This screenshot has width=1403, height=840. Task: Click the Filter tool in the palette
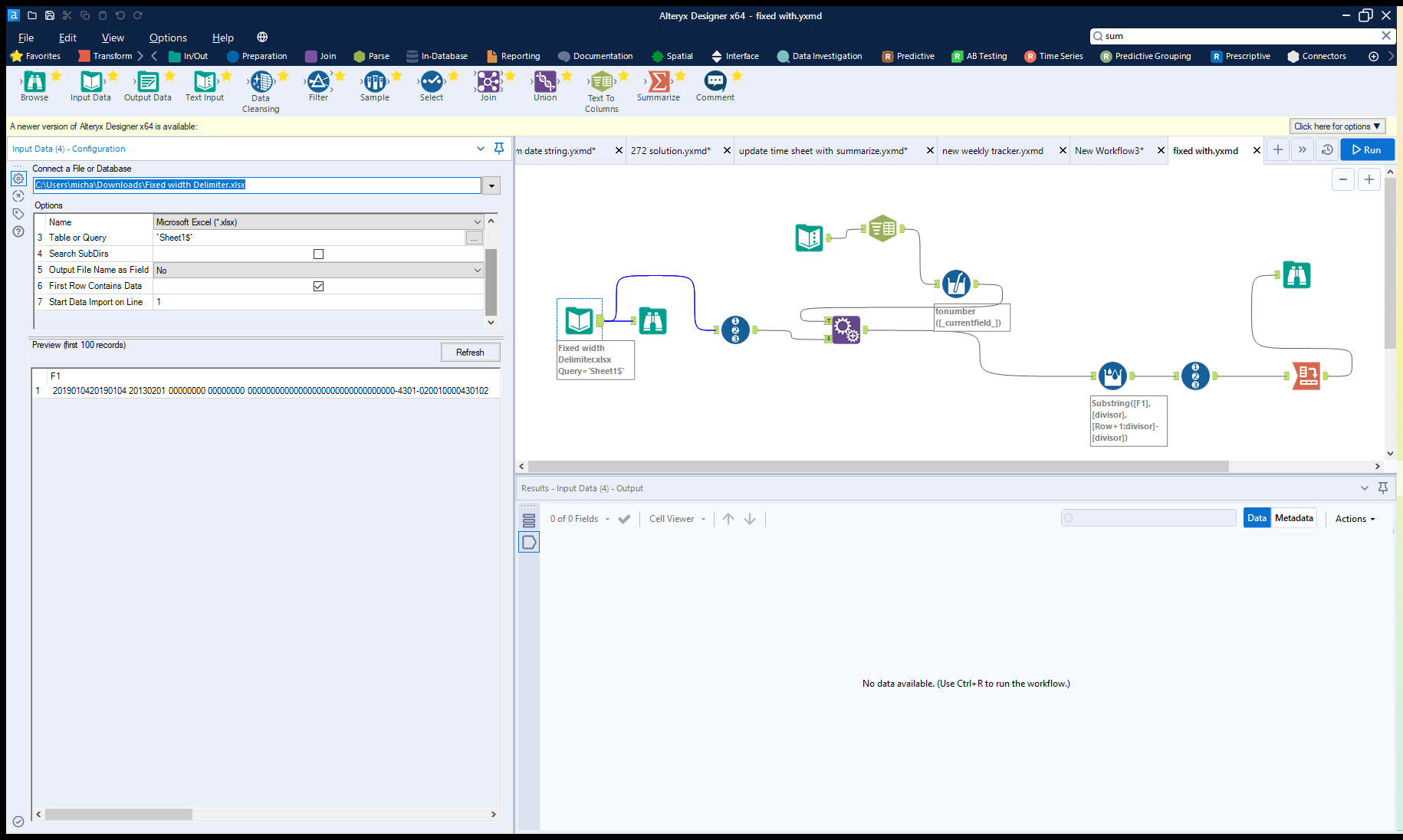coord(319,82)
